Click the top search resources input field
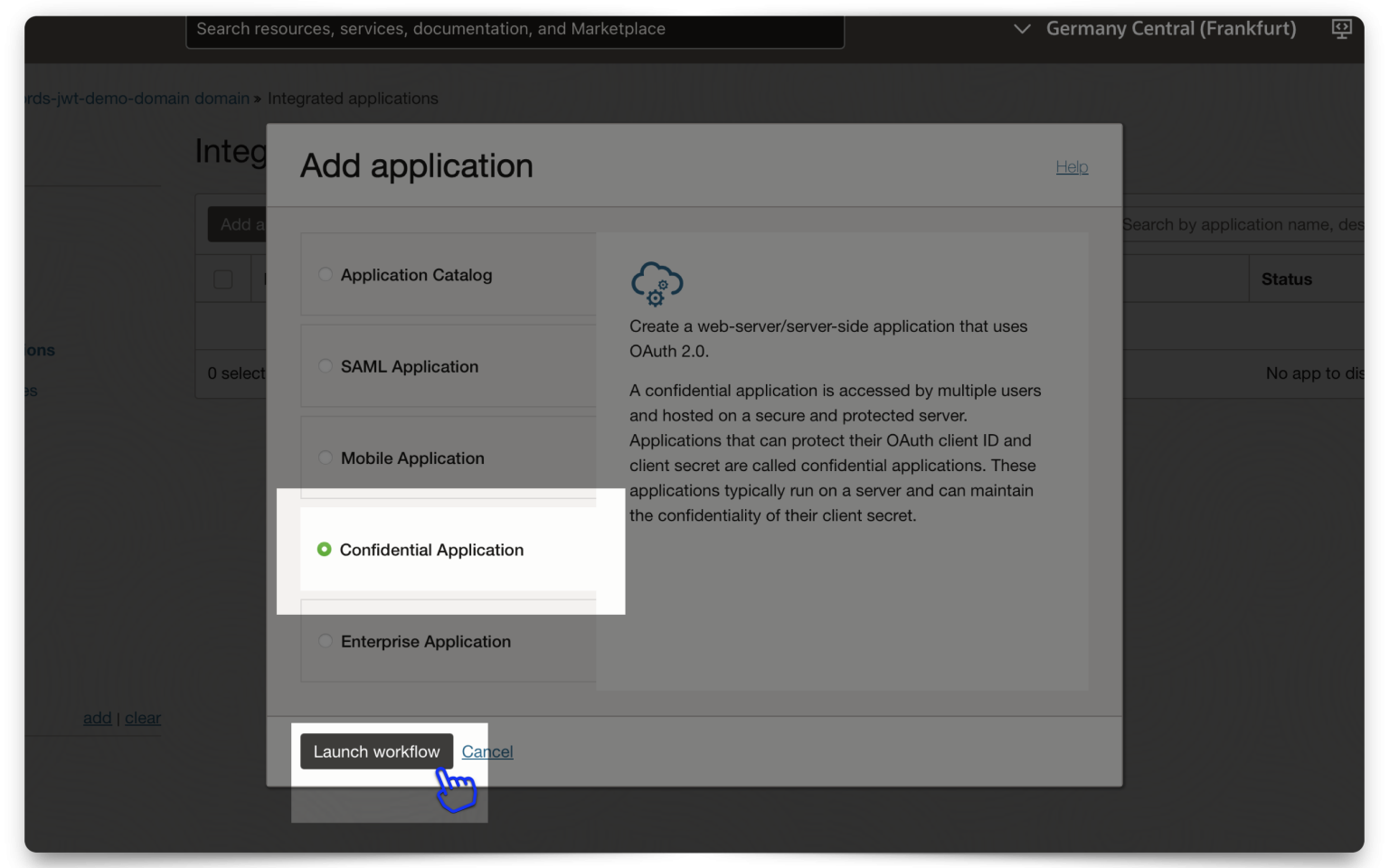Image resolution: width=1389 pixels, height=868 pixels. (x=515, y=29)
